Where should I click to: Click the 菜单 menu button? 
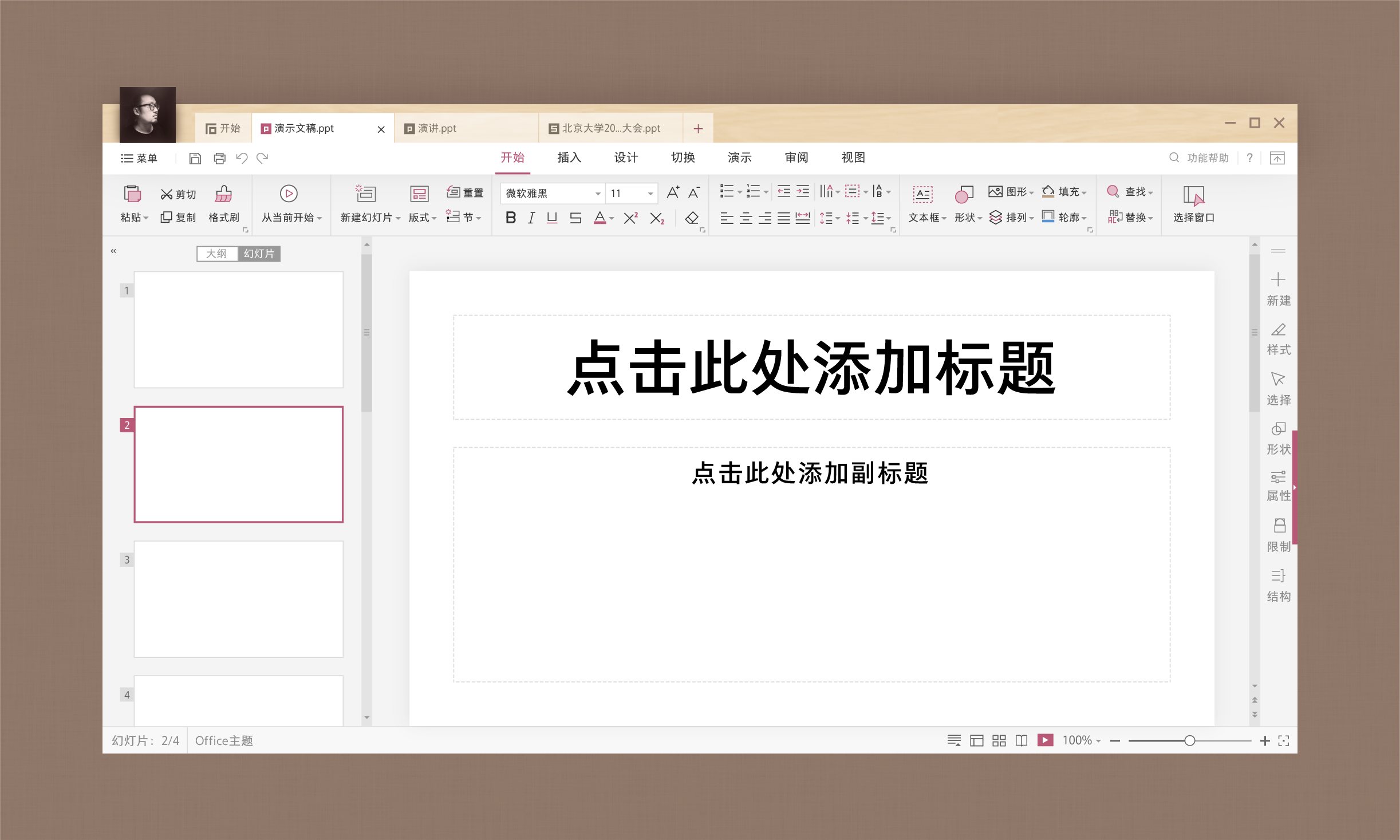[139, 158]
